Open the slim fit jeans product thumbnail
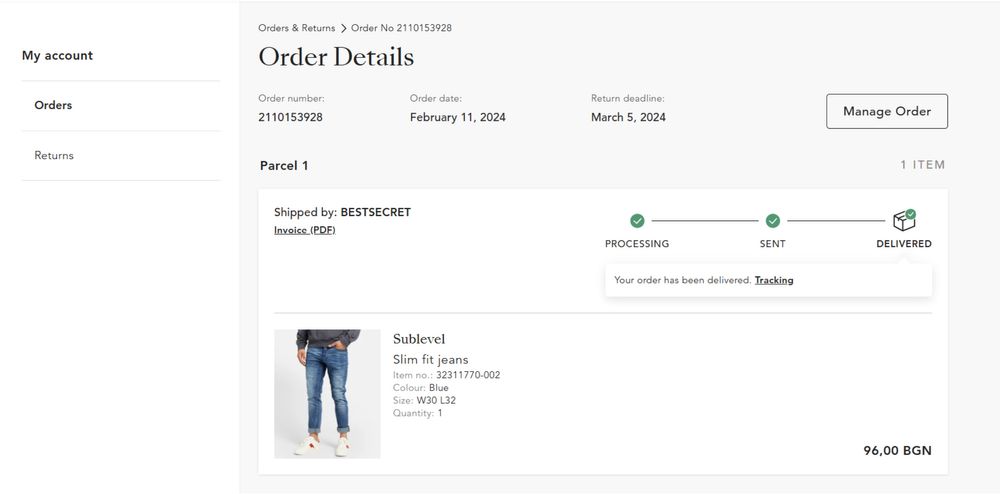Screen dimensions: 1000x494 point(327,393)
